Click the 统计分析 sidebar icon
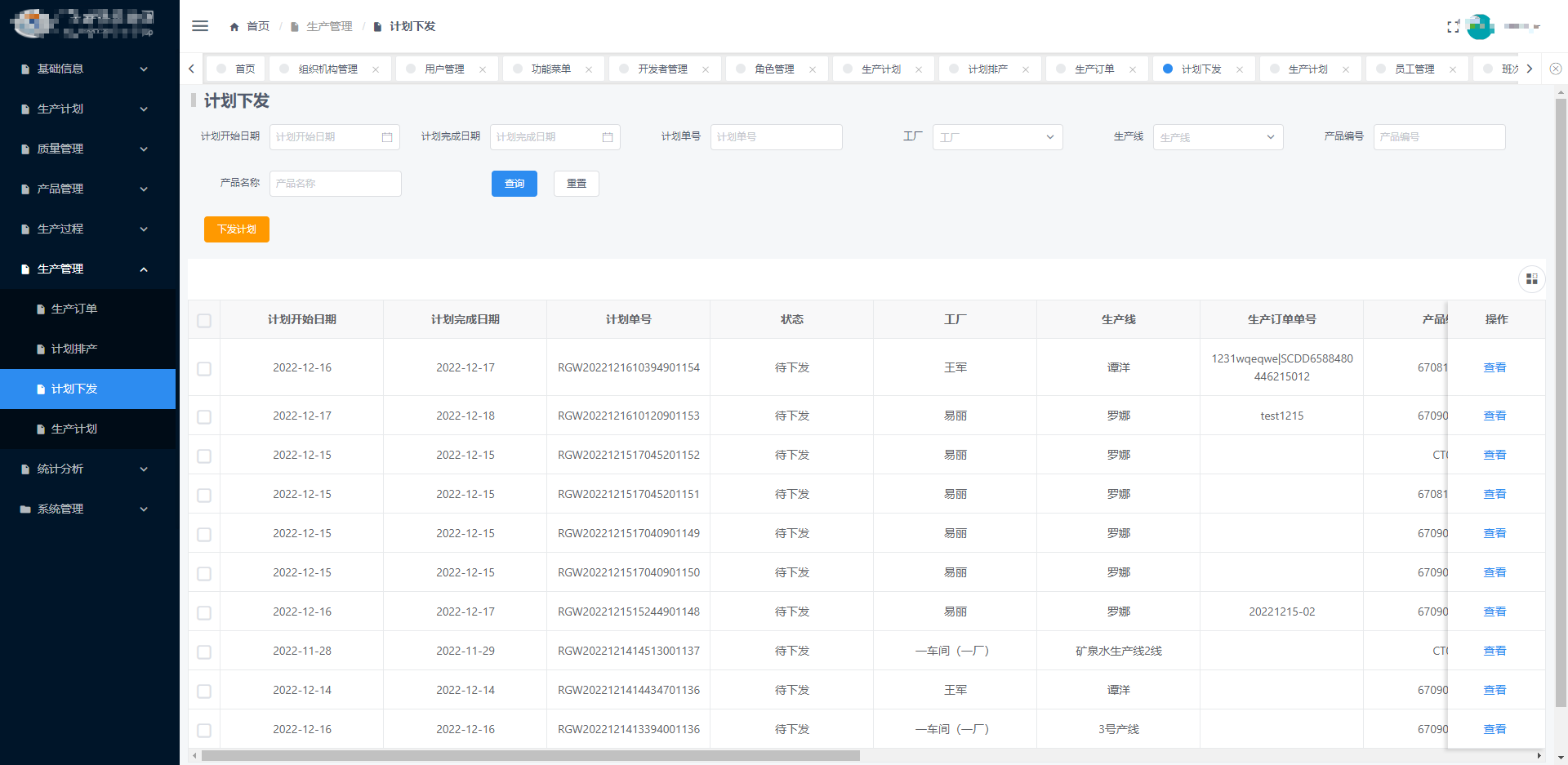The height and width of the screenshot is (765, 1568). coord(25,469)
